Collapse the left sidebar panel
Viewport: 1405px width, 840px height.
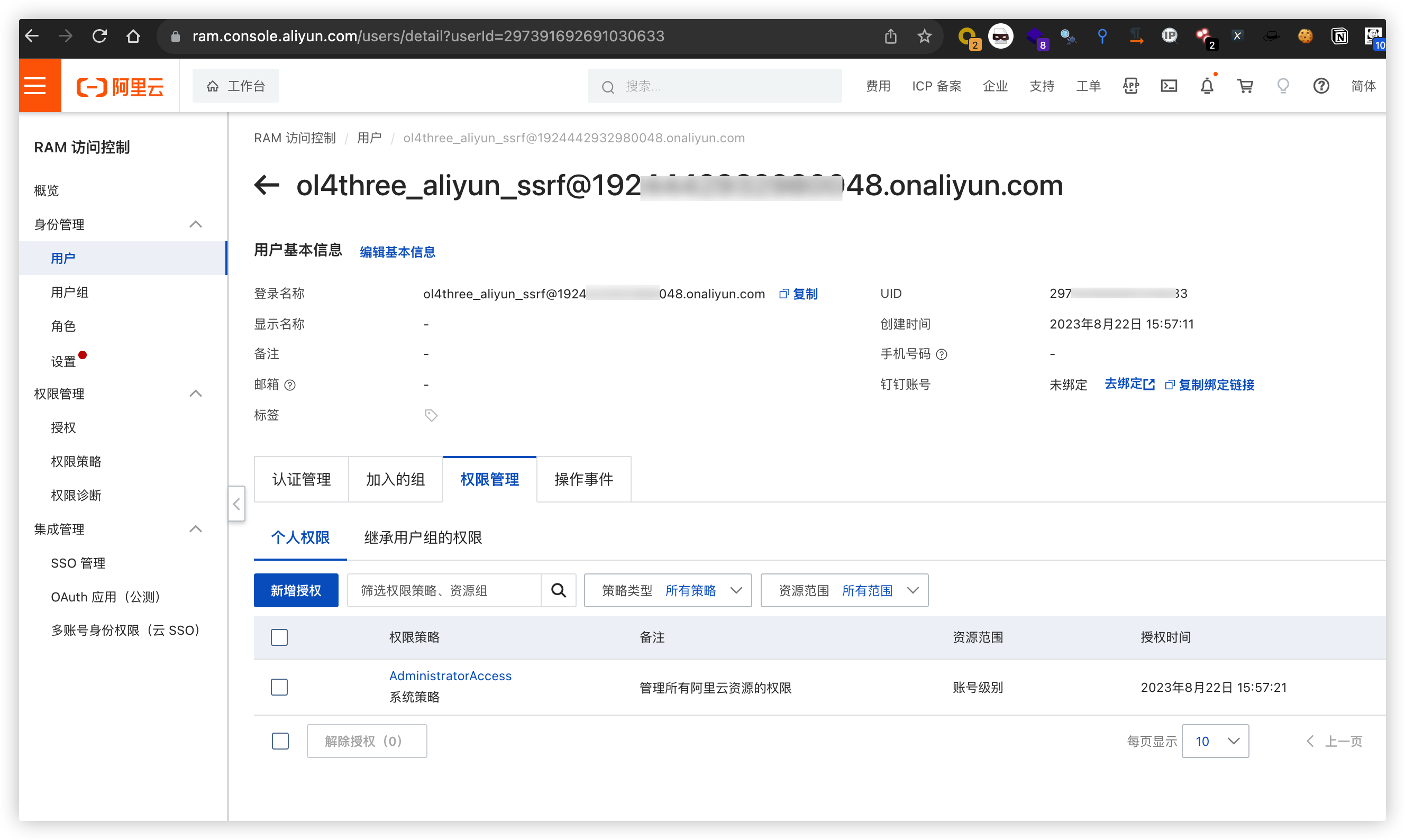coord(236,503)
